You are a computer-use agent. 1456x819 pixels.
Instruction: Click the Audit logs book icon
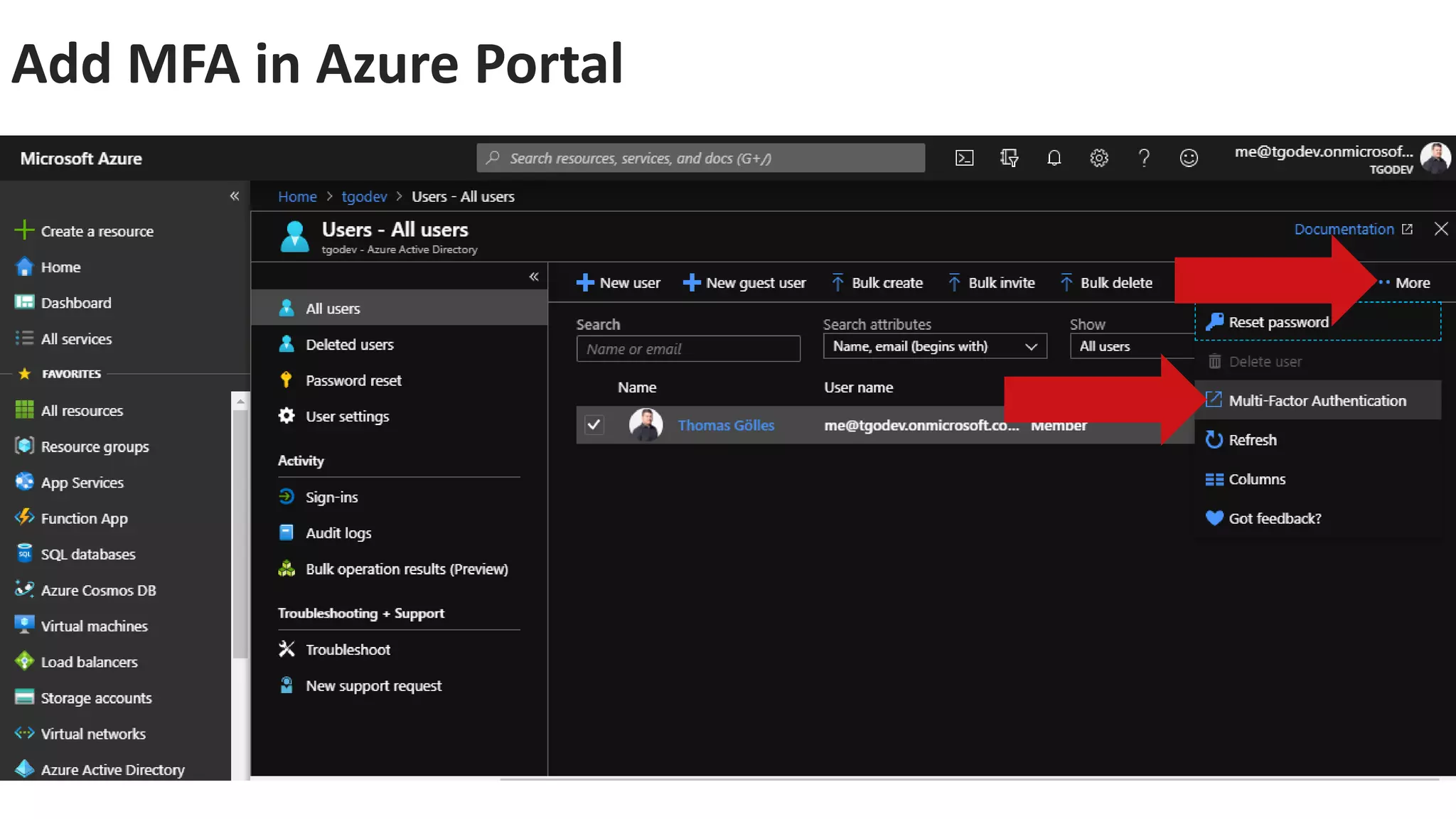pyautogui.click(x=287, y=532)
